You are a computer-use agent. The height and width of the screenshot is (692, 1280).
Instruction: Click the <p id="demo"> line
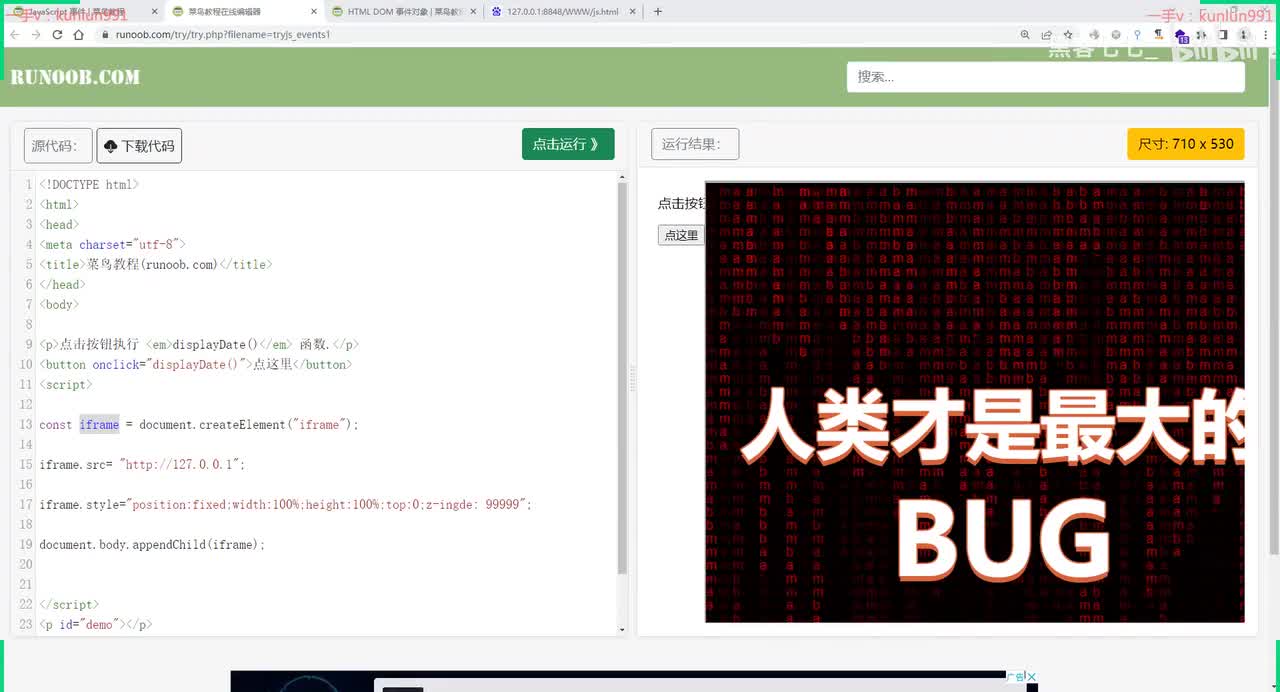pyautogui.click(x=96, y=625)
